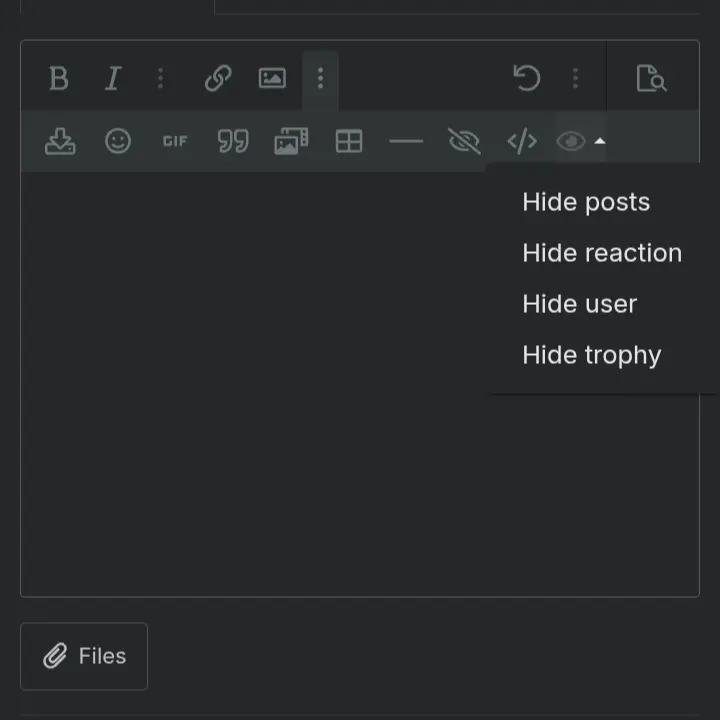Screen dimensions: 720x720
Task: Insert a horizontal line divider
Action: tap(406, 141)
